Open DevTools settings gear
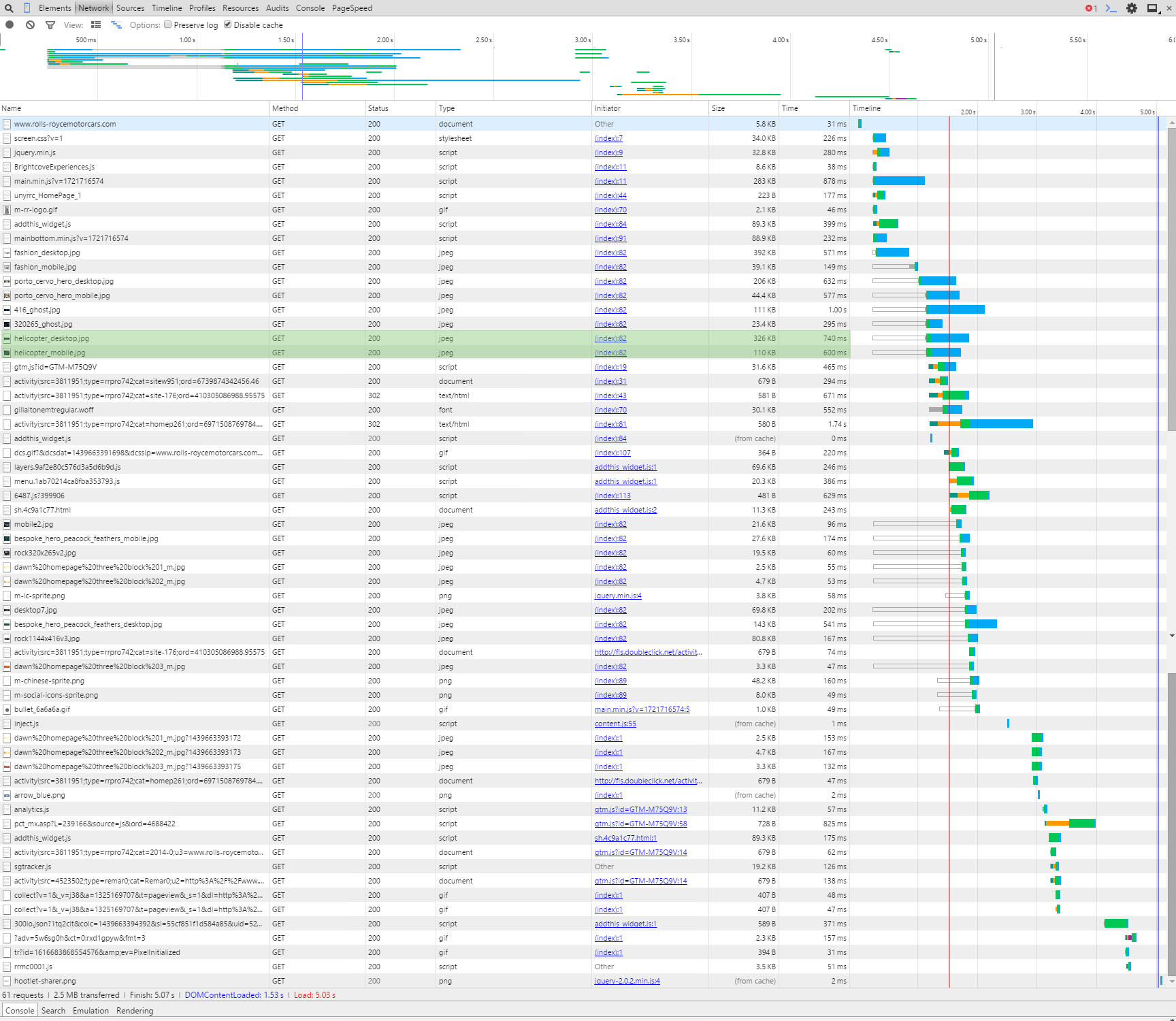Viewport: 1176px width, 1021px height. pyautogui.click(x=1132, y=8)
